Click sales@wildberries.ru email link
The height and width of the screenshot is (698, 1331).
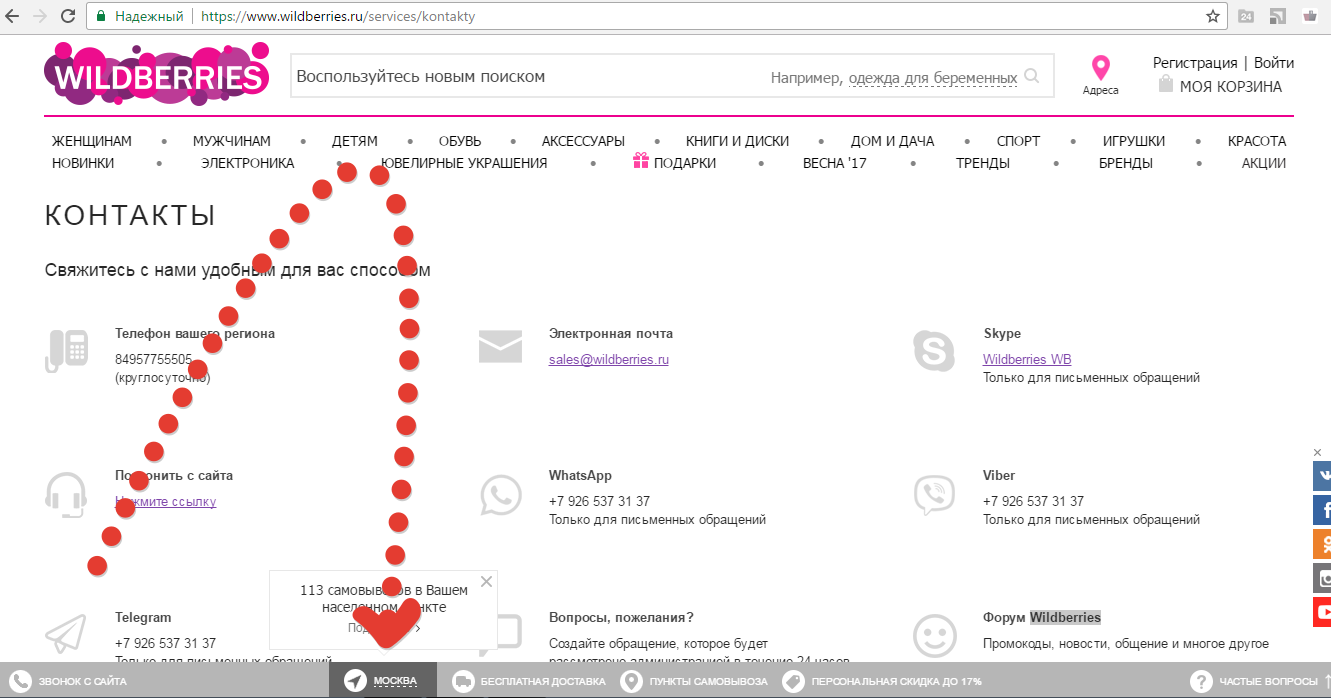tap(609, 360)
